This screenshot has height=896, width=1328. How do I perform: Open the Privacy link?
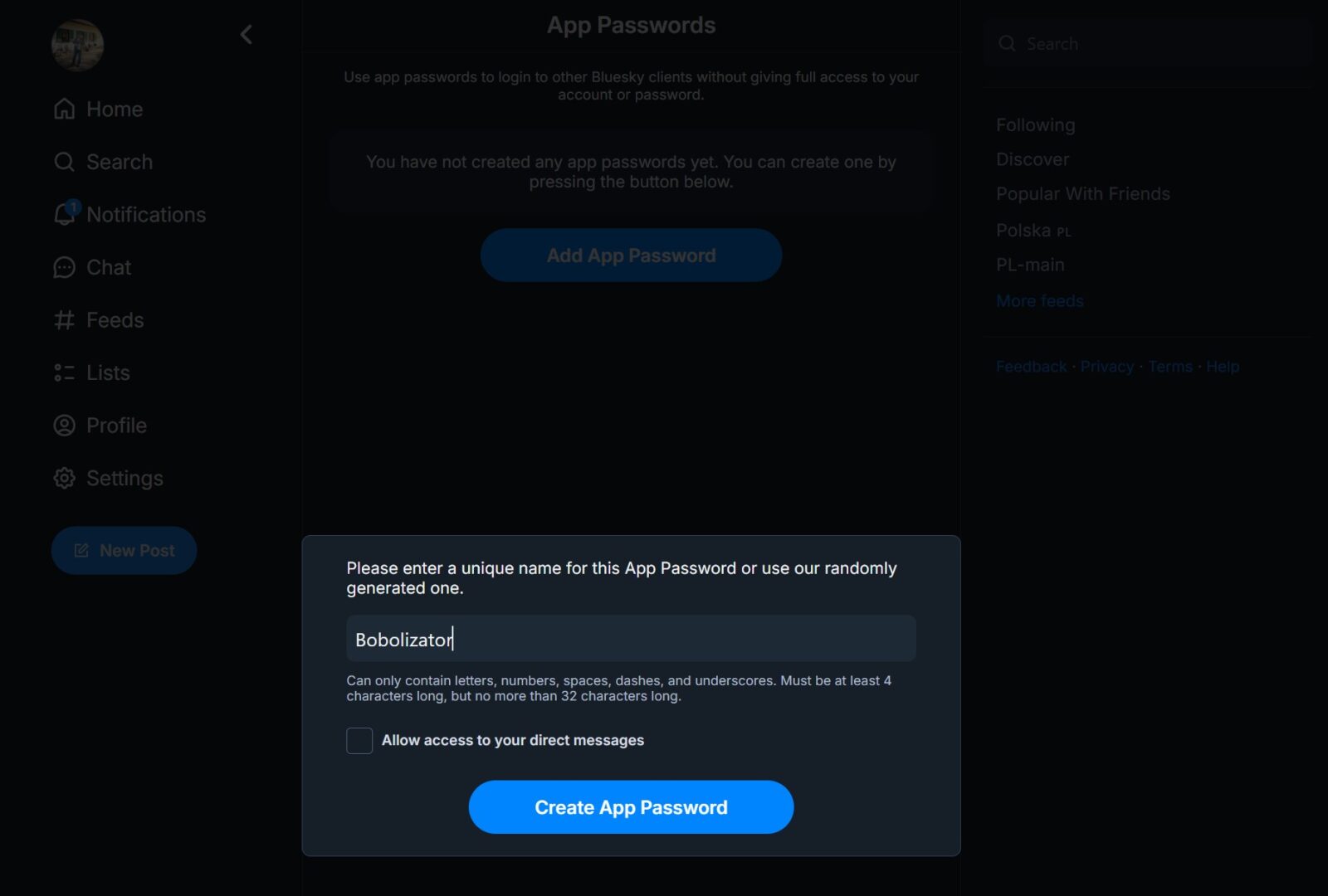1106,367
